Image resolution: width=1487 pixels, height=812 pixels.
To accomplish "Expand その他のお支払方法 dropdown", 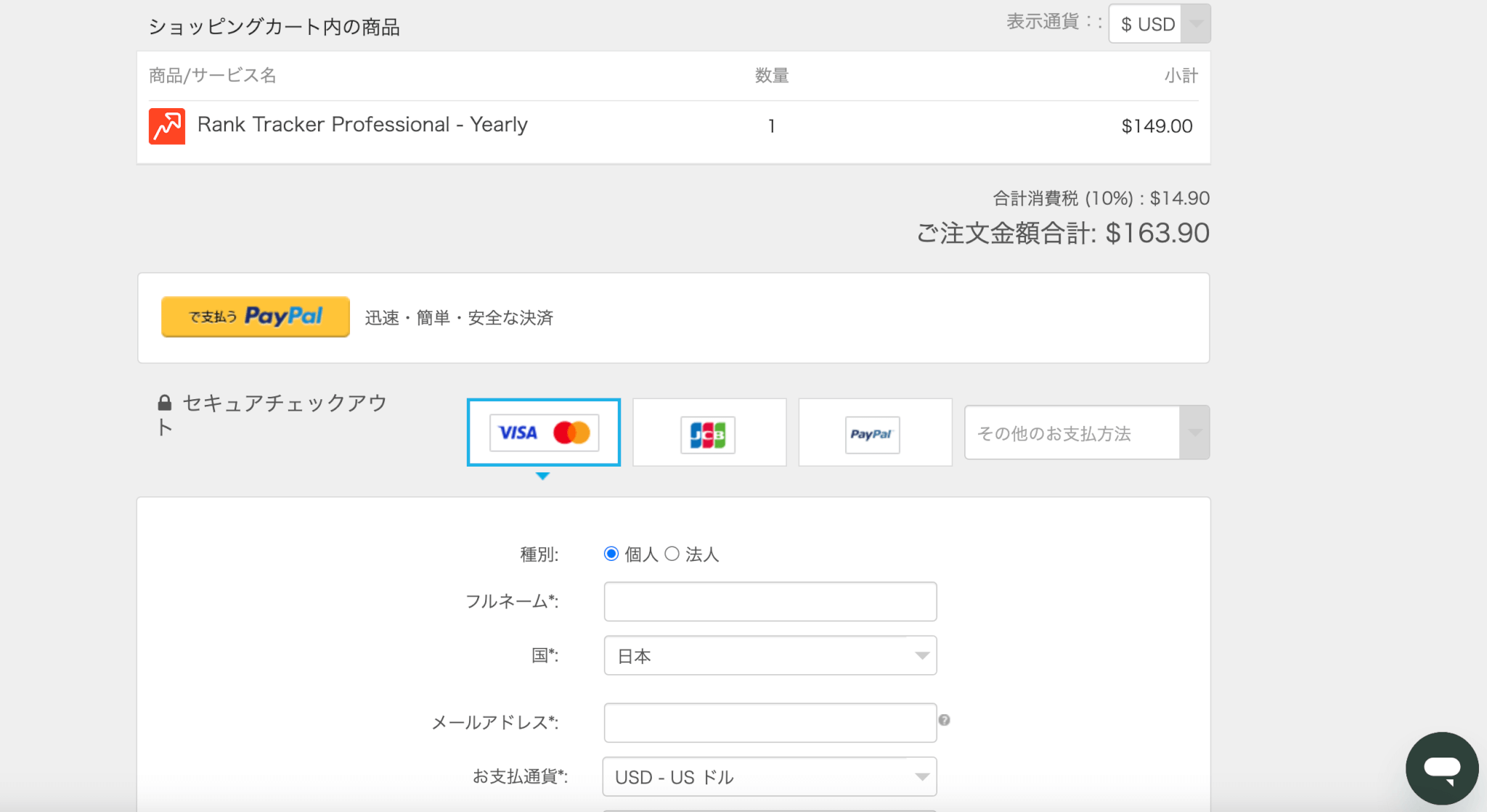I will click(x=1087, y=432).
